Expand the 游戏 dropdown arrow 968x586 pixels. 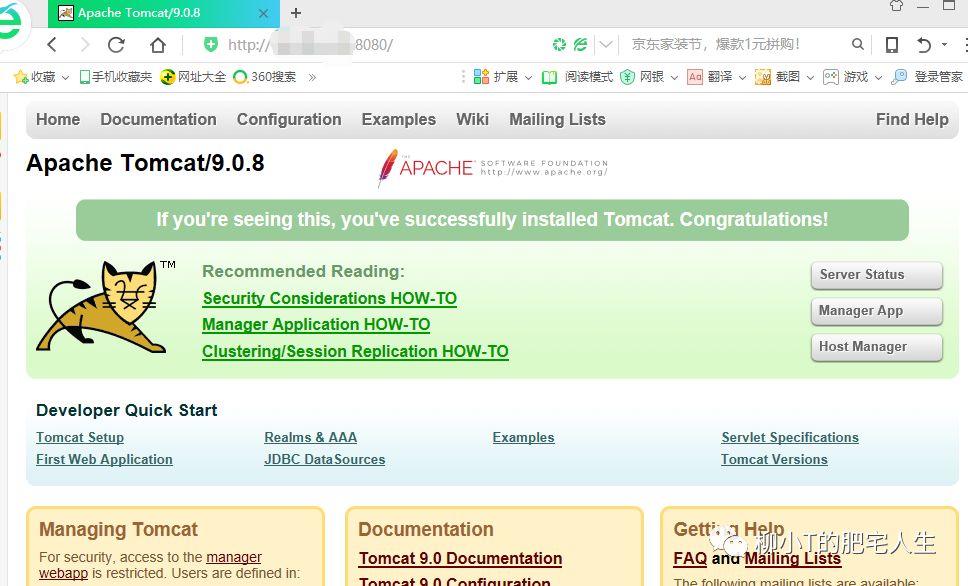pyautogui.click(x=878, y=78)
